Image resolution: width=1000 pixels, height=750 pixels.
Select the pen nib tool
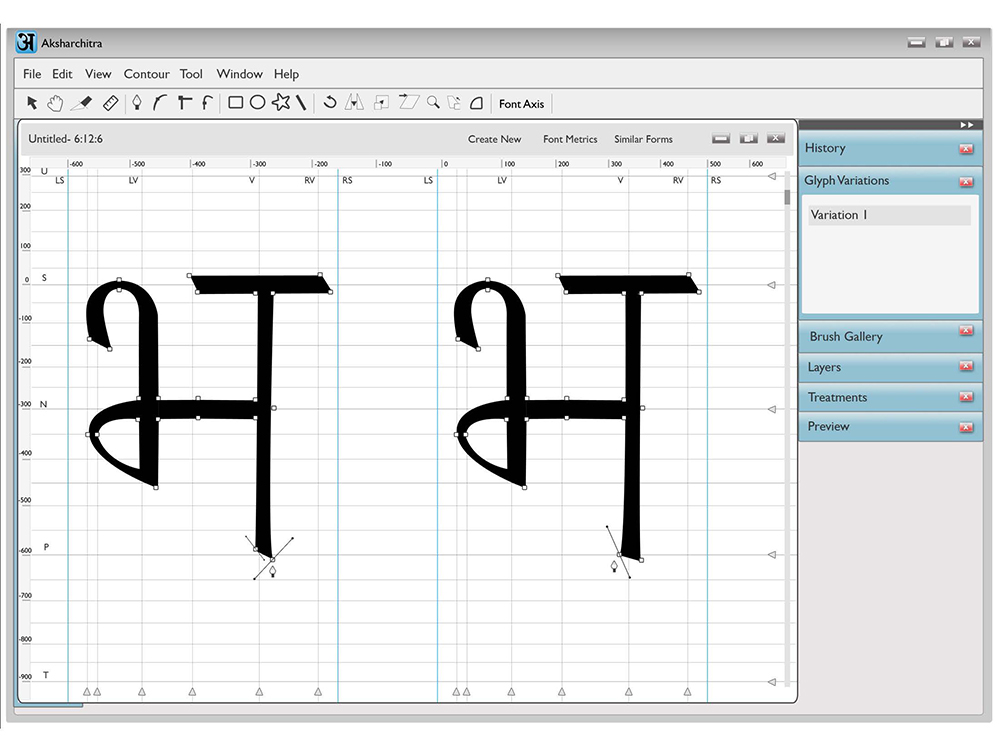(136, 103)
